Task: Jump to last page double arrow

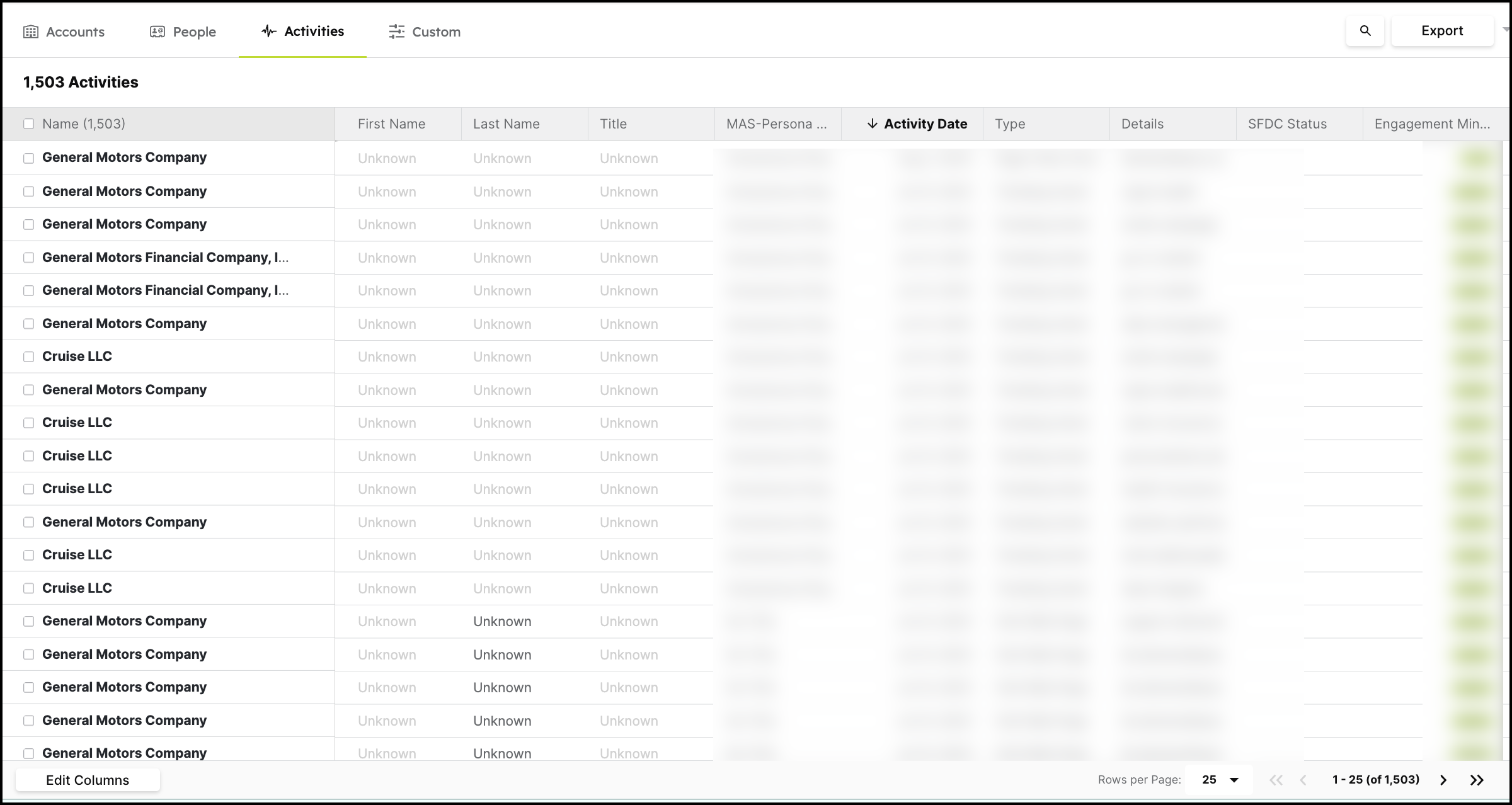Action: pos(1477,780)
